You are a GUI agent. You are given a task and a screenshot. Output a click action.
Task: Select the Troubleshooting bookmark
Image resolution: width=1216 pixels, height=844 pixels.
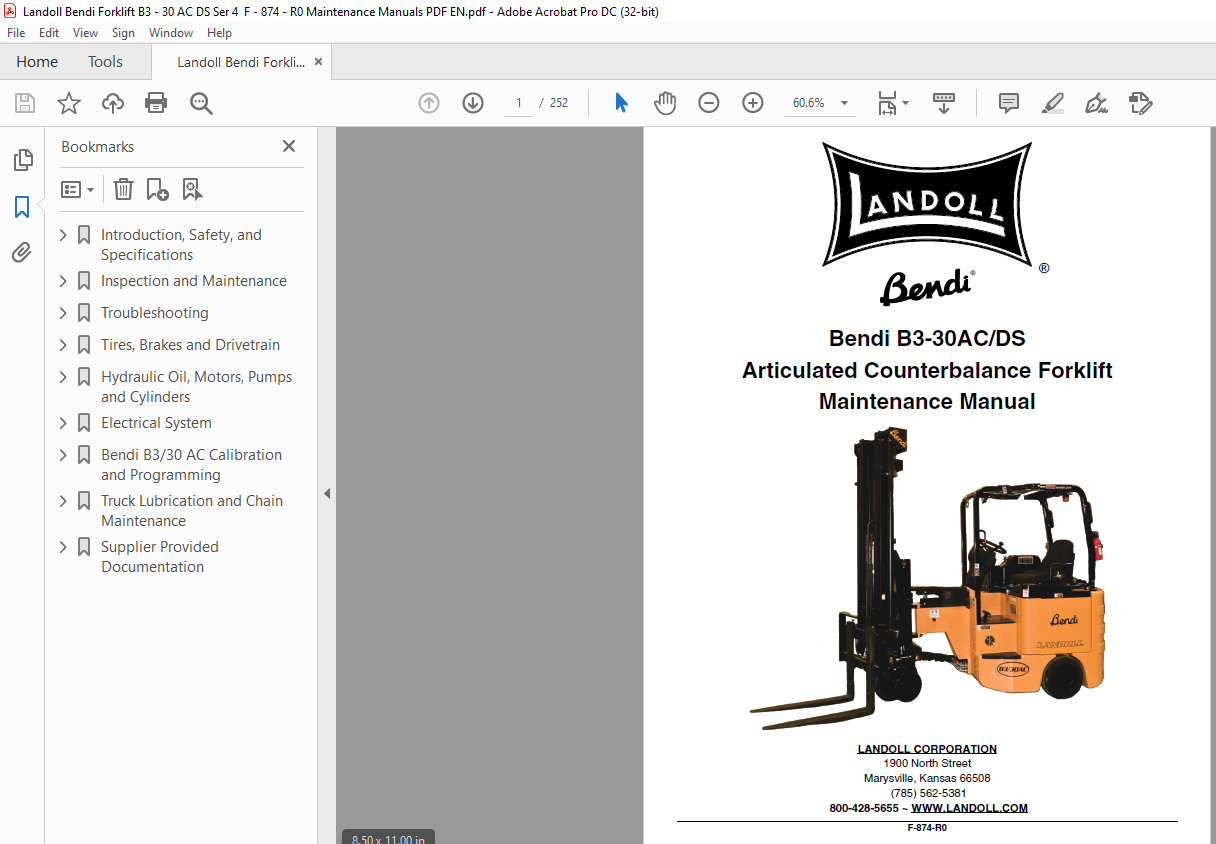tap(155, 313)
